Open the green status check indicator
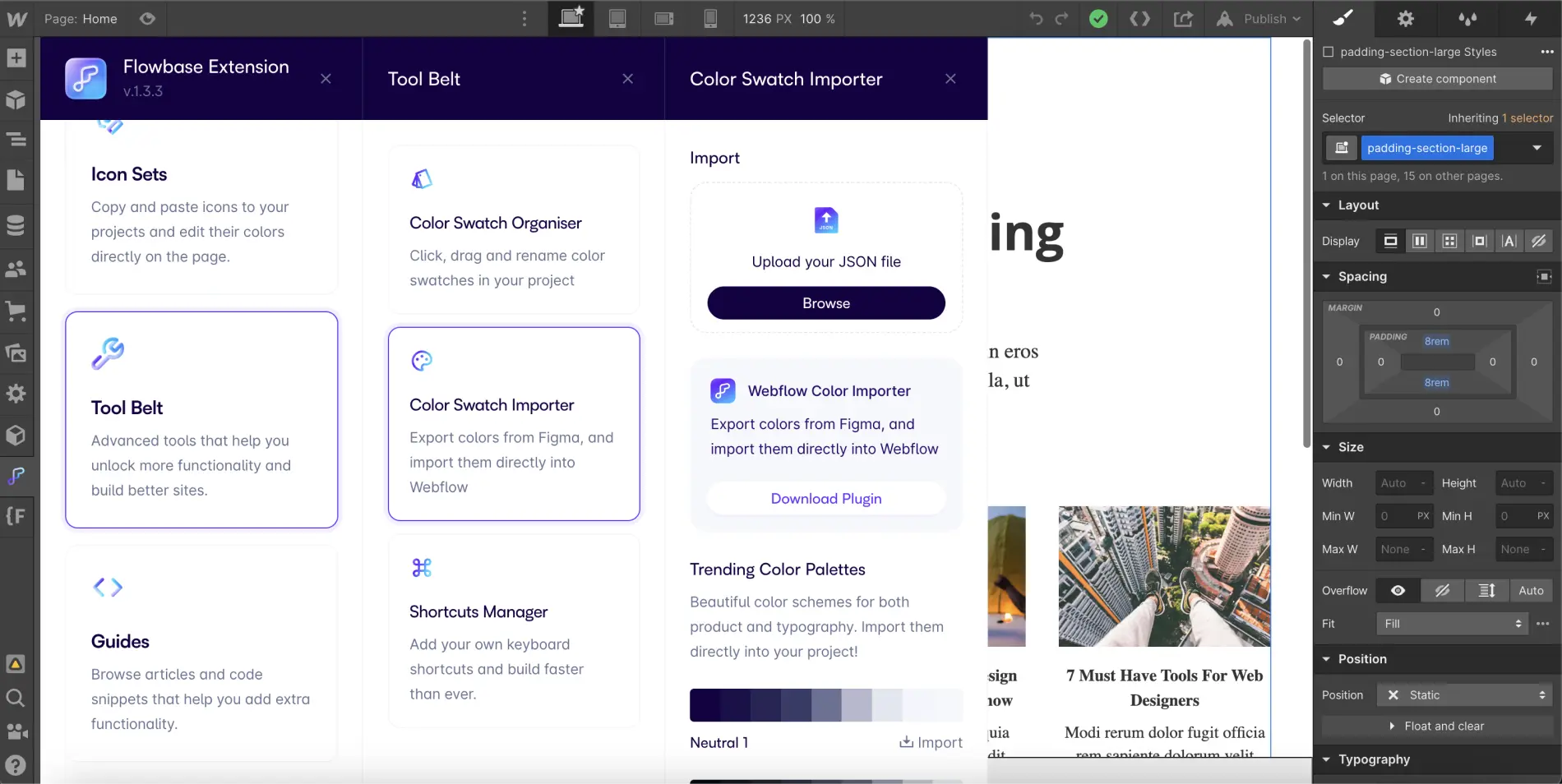This screenshot has height=784, width=1562. click(1098, 19)
